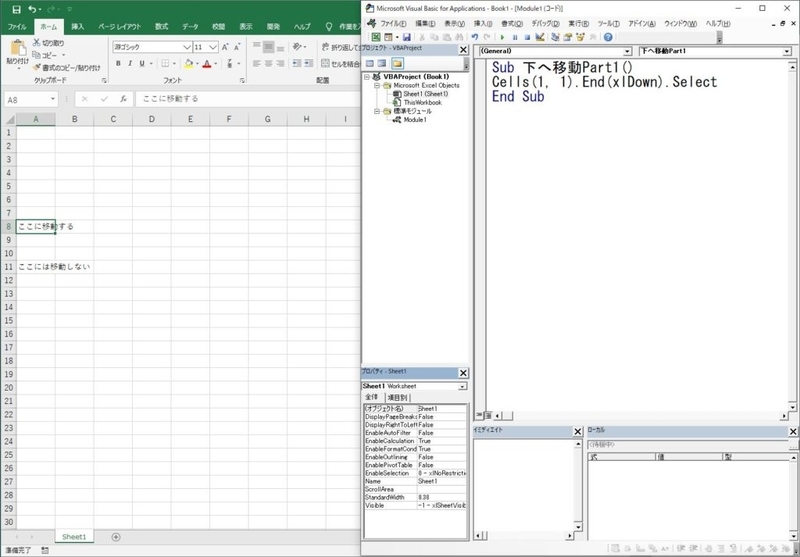Open Properties Window icon in the VBA toolbar
The height and width of the screenshot is (557, 800).
click(567, 37)
